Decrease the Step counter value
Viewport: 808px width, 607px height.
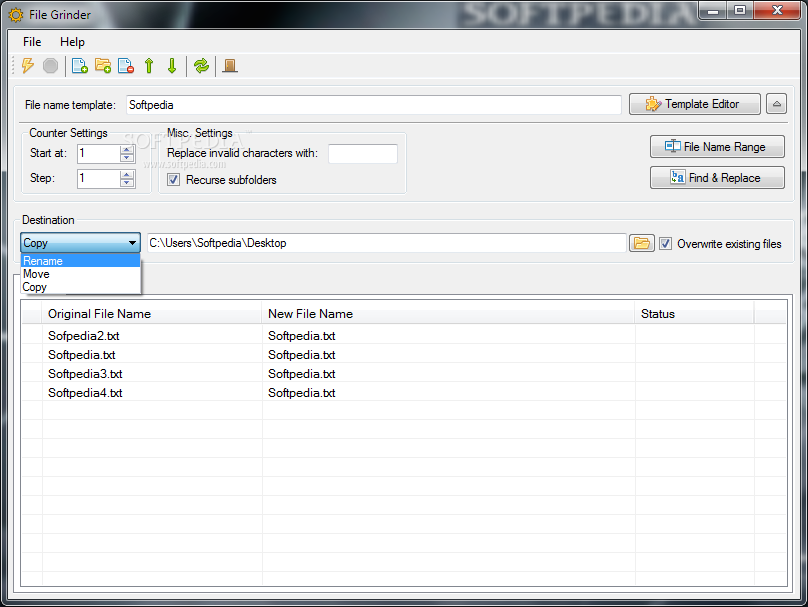[x=127, y=183]
